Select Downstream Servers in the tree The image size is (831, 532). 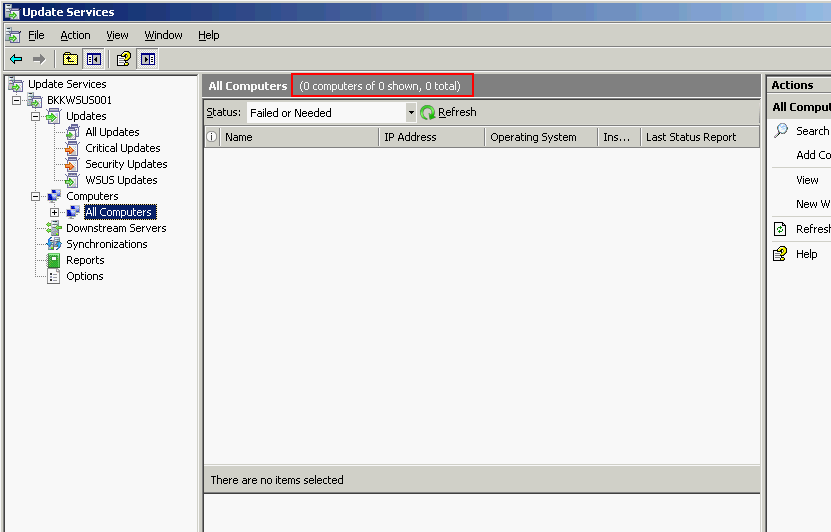116,228
